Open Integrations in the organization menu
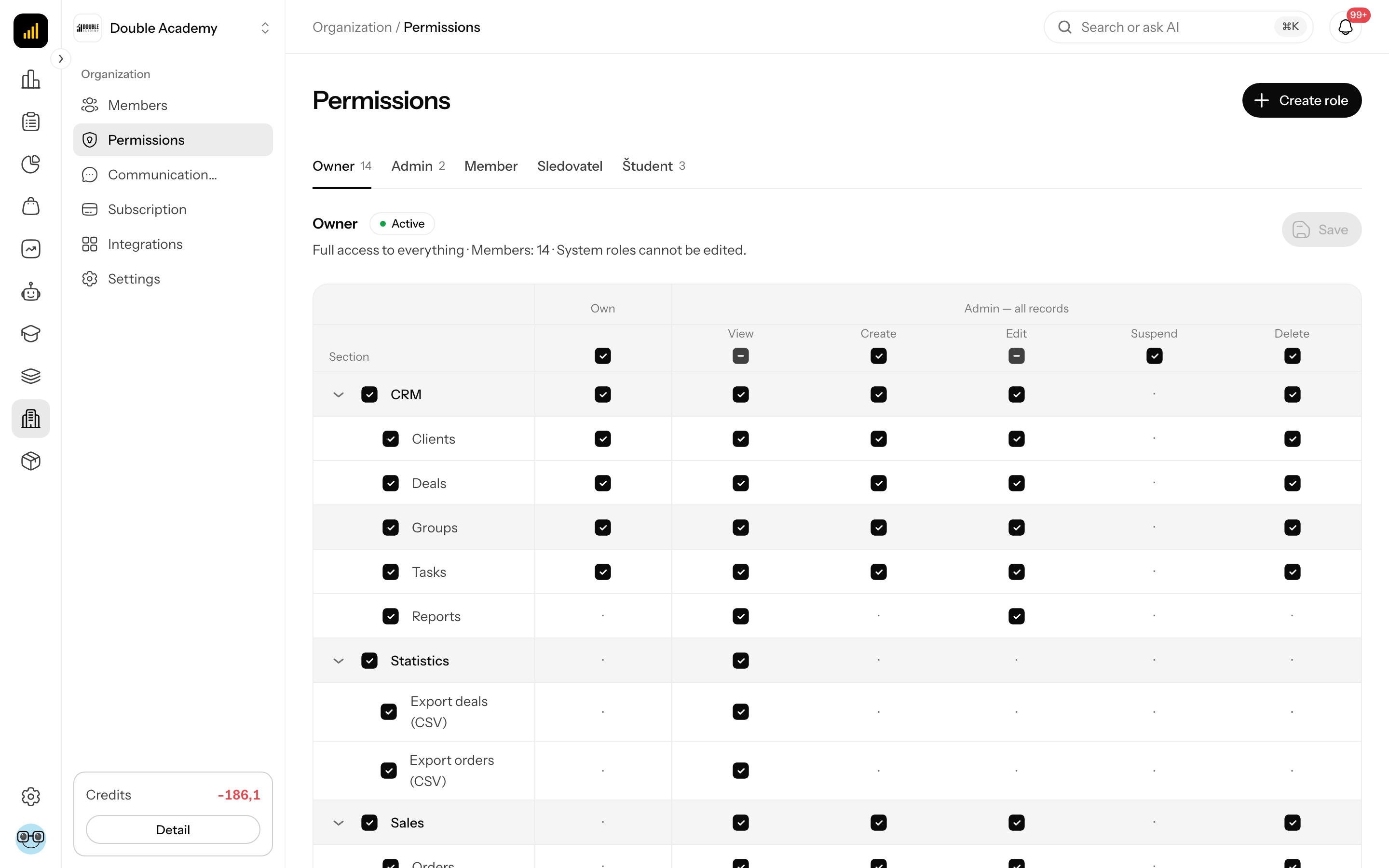The width and height of the screenshot is (1389, 868). coord(173,244)
